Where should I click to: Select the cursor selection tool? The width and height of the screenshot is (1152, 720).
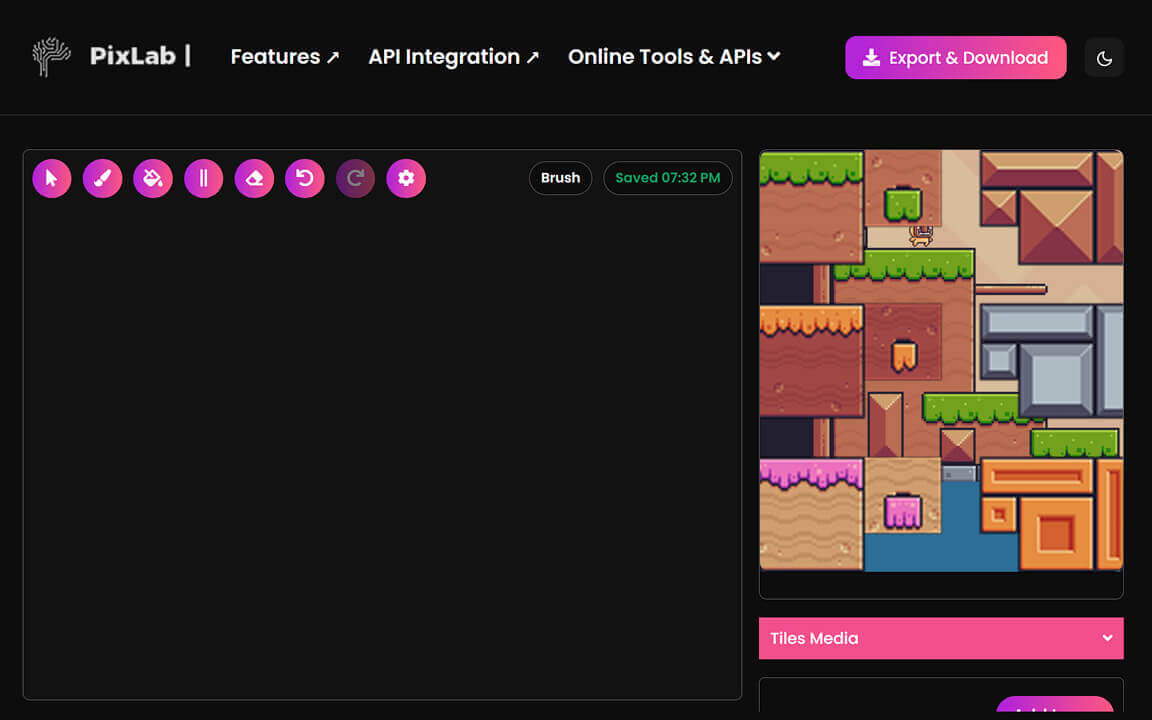[52, 178]
